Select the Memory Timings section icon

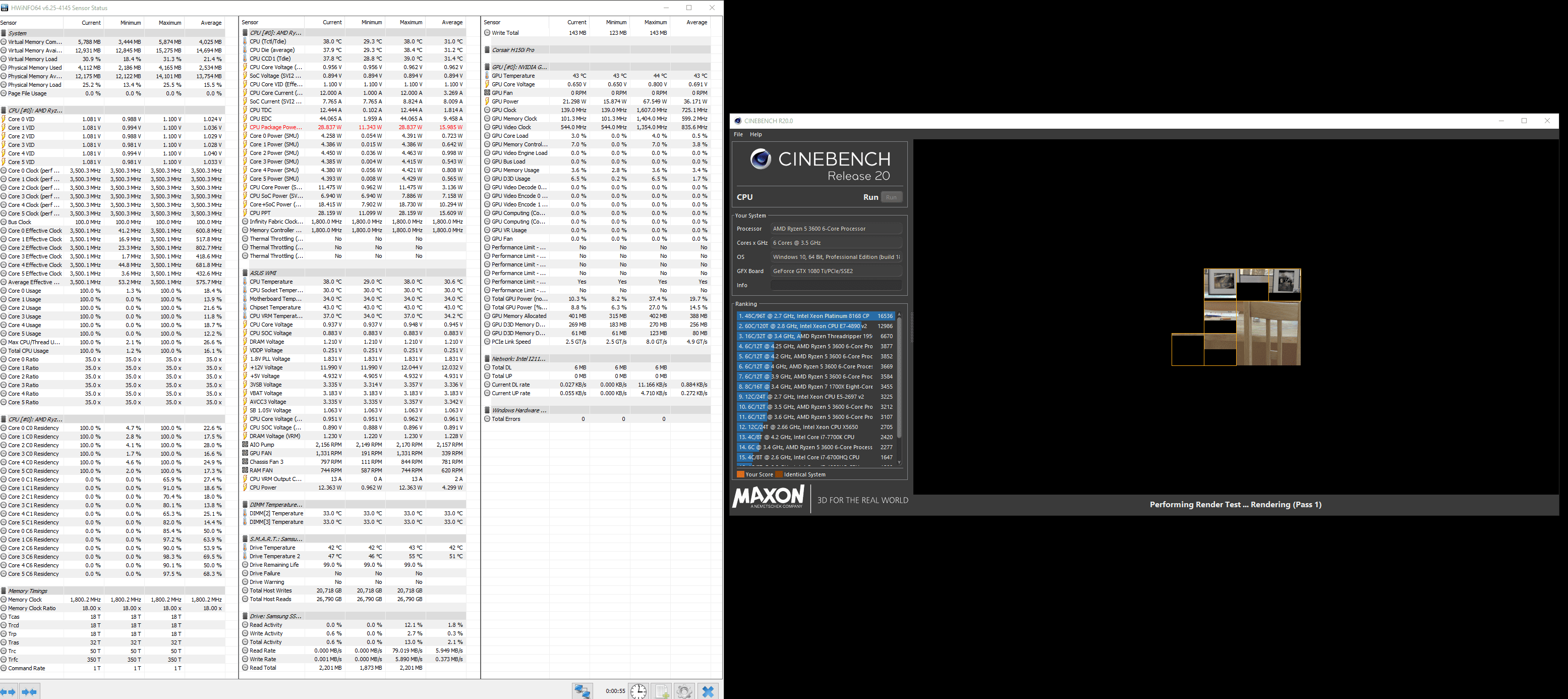point(4,590)
